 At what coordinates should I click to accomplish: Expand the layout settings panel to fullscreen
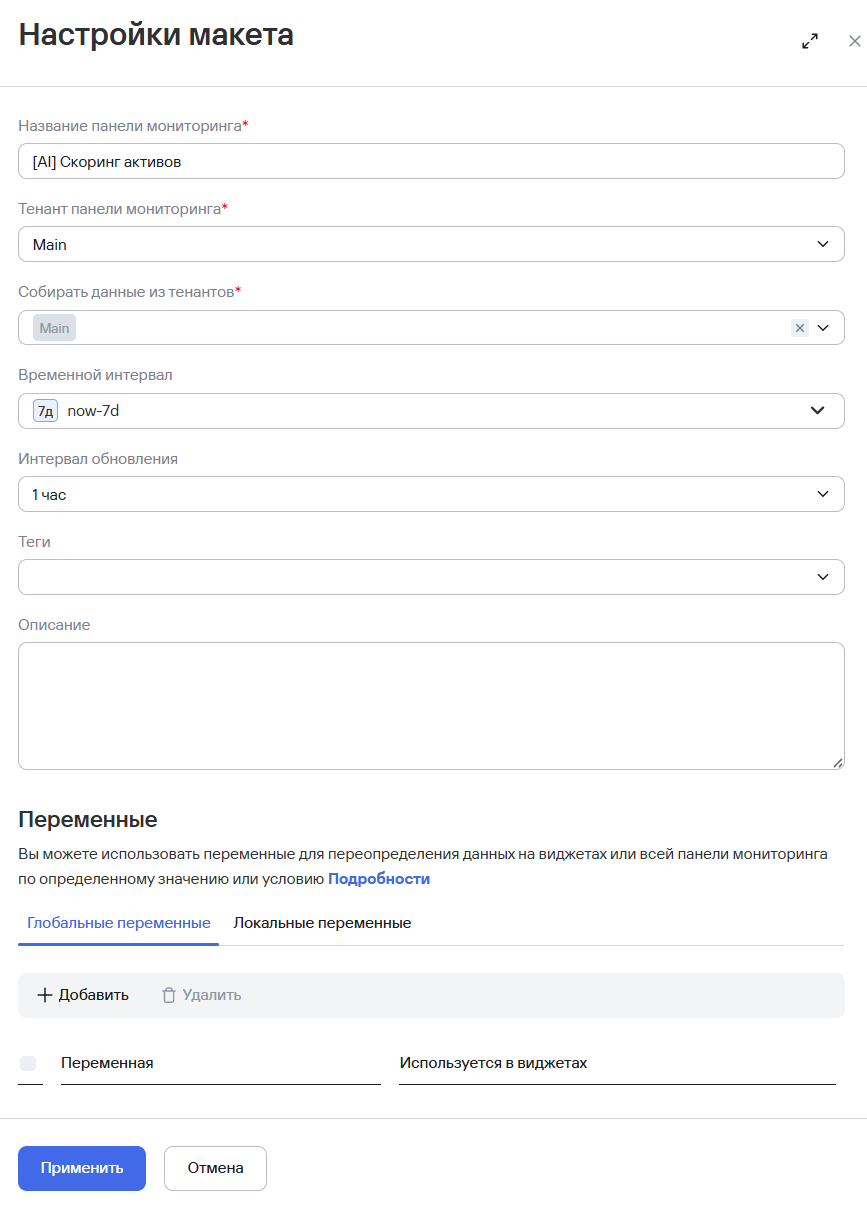pyautogui.click(x=810, y=41)
